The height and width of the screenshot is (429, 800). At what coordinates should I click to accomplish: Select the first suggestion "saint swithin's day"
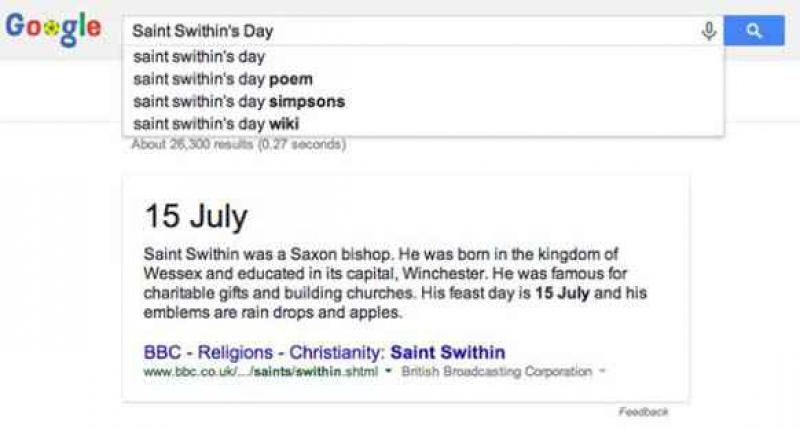pos(199,57)
